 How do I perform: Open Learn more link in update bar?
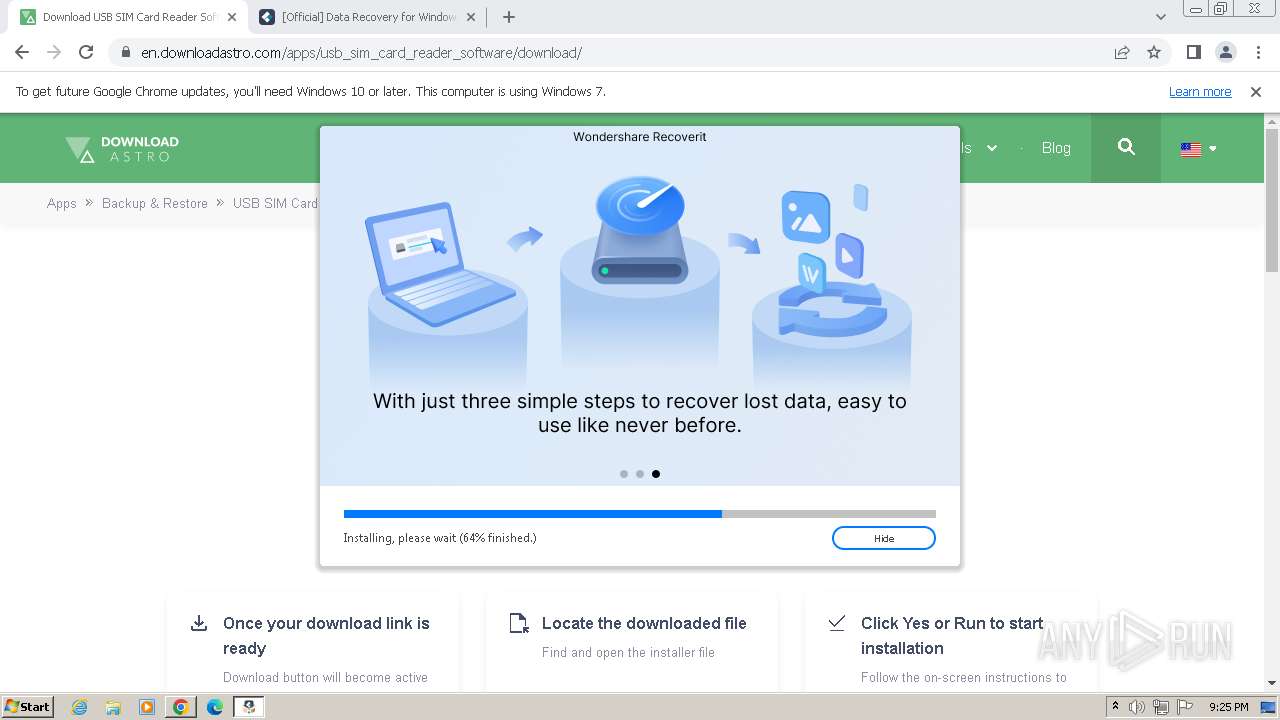coord(1200,91)
